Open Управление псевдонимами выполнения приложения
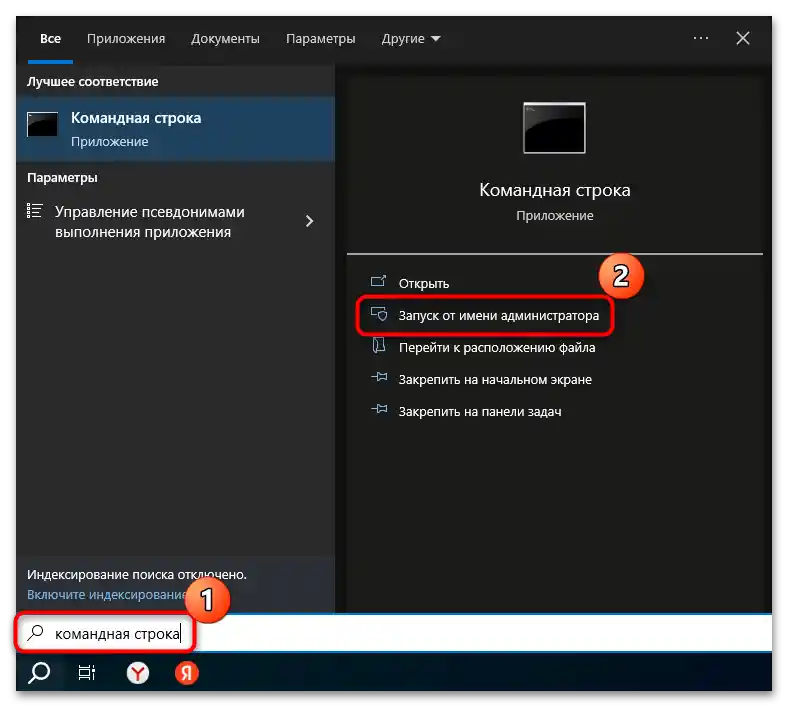The image size is (788, 707). 175,222
